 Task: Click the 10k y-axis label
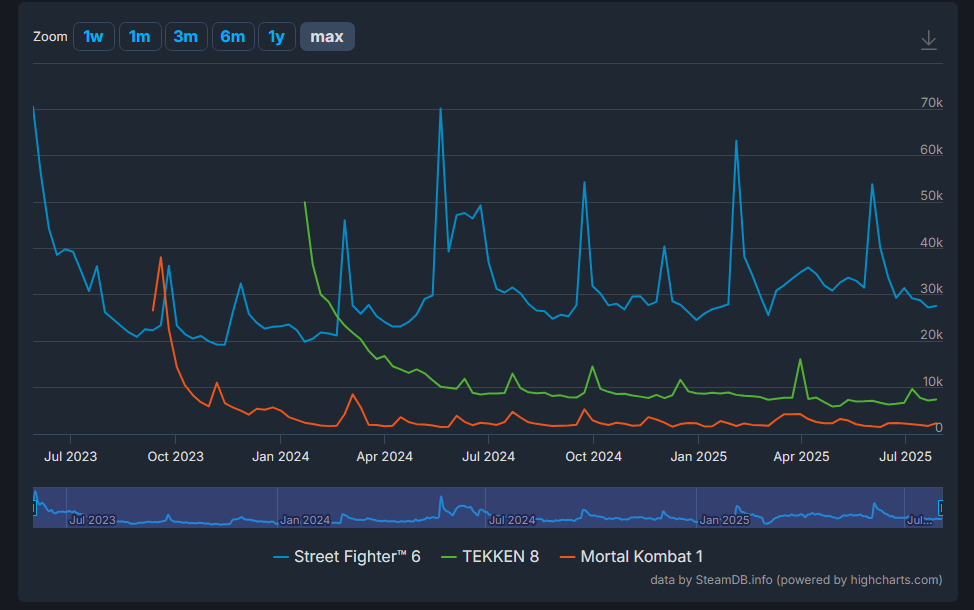click(931, 381)
